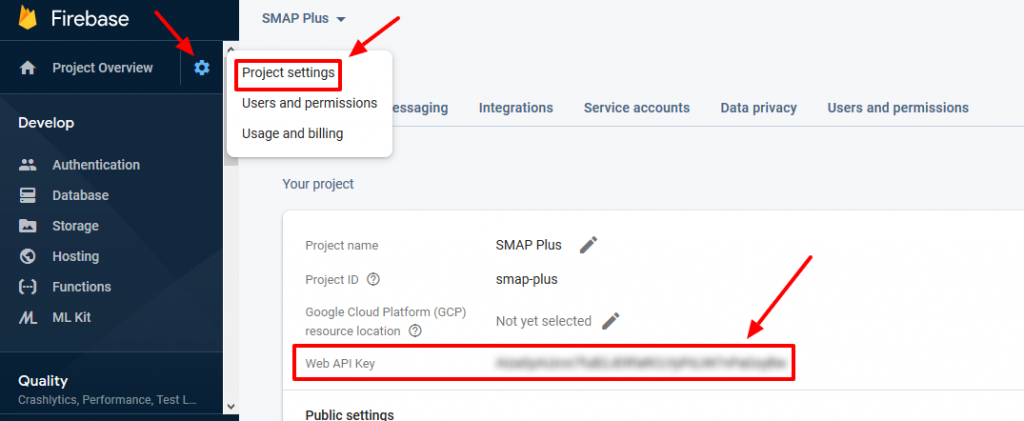Screen dimensions: 1024x421
Task: Select Usage and billing menu entry
Action: click(292, 134)
